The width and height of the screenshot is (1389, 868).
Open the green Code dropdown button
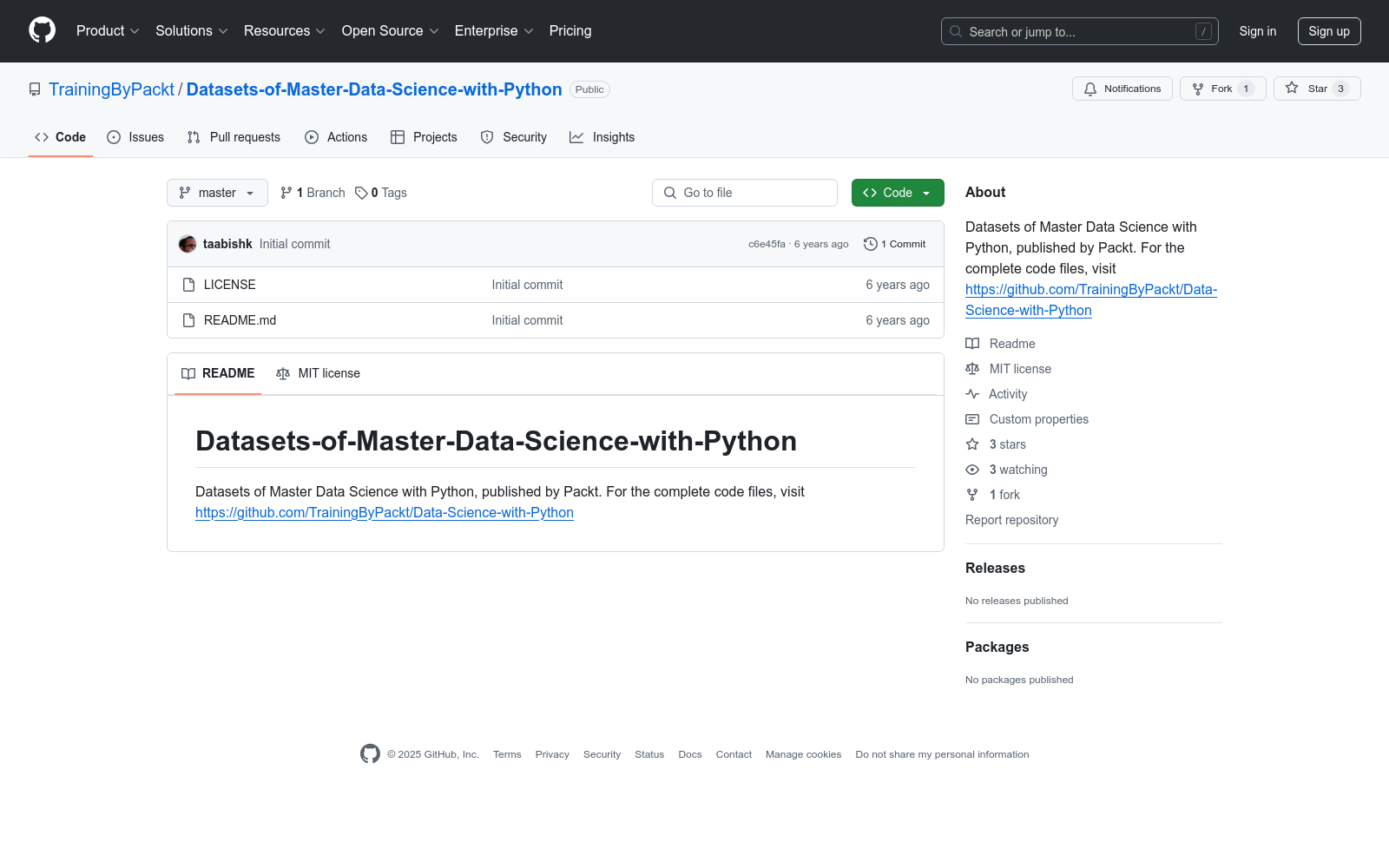pos(898,193)
